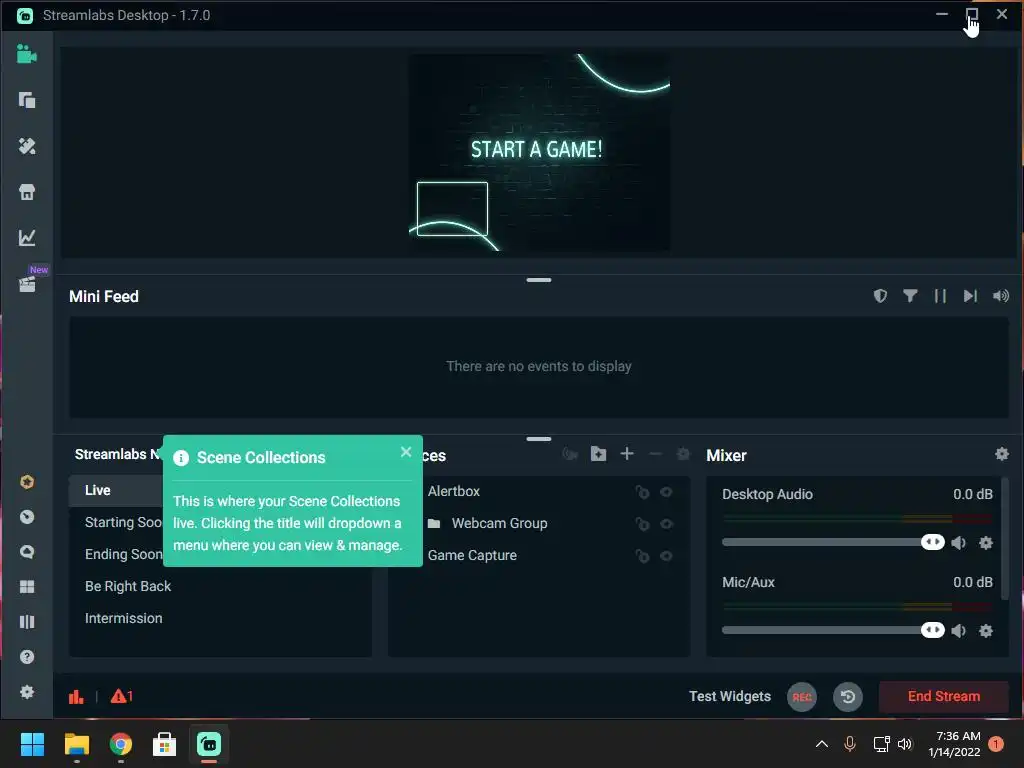Viewport: 1024px width, 768px height.
Task: Open the red warning notification
Action: 121,696
